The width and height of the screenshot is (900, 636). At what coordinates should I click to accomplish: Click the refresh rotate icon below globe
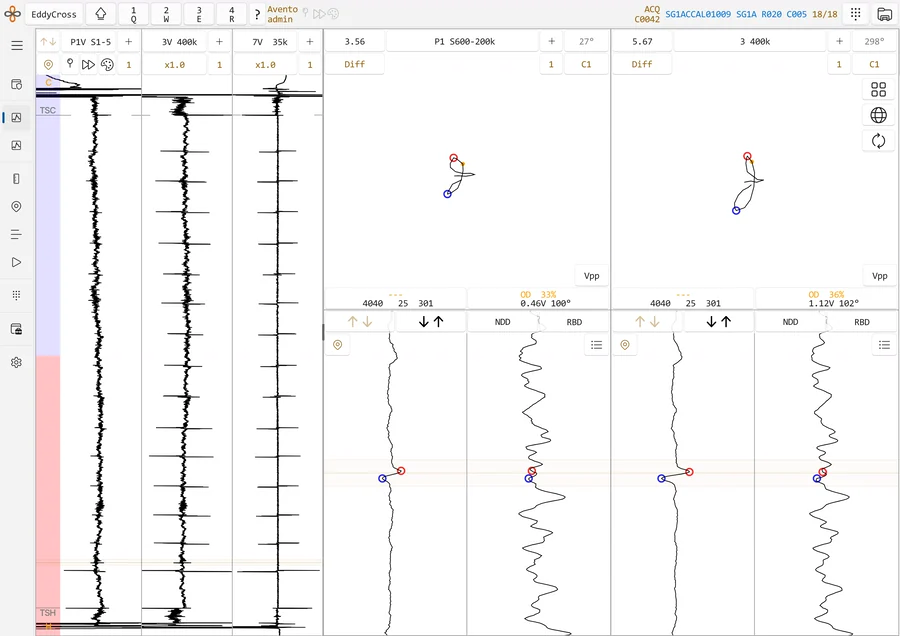tap(878, 141)
